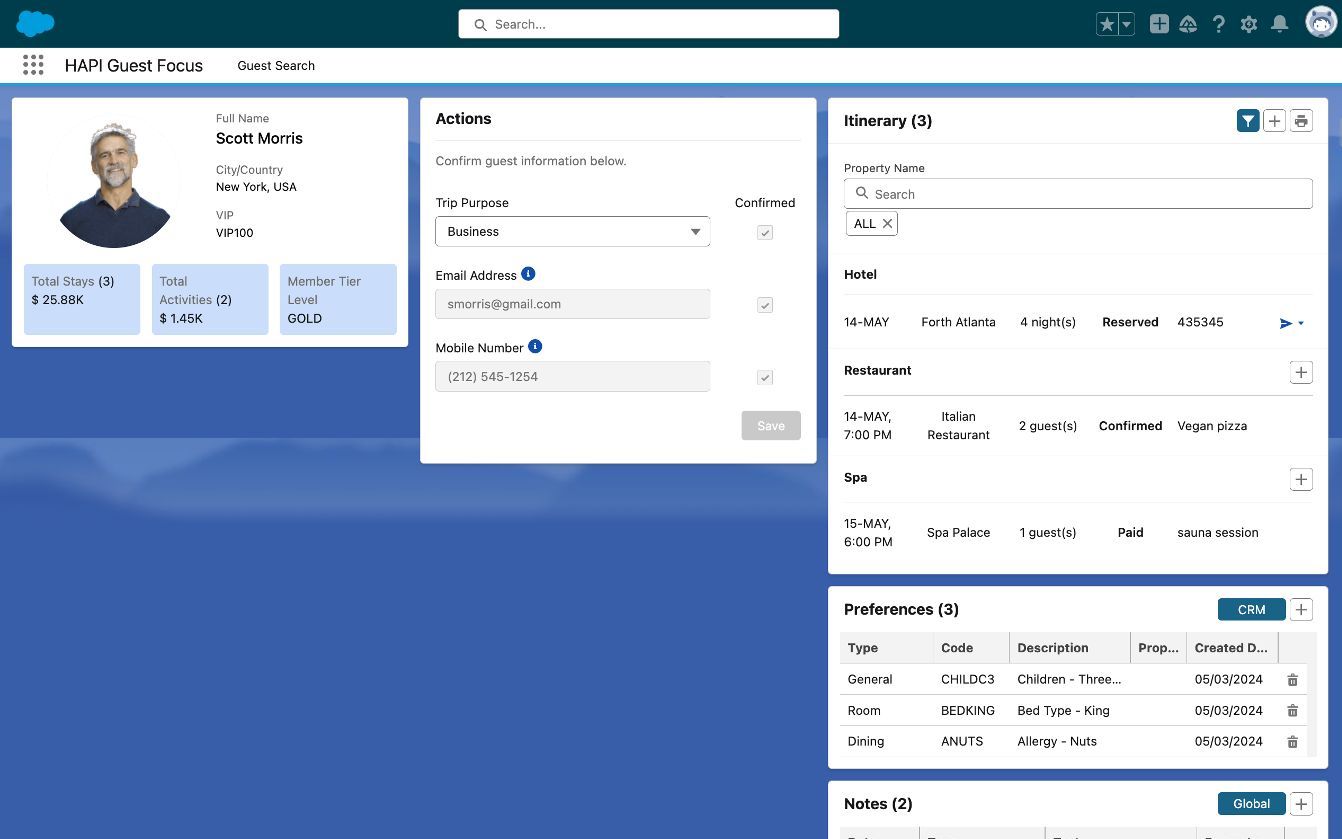This screenshot has height=839, width=1342.
Task: Add a new itinerary item
Action: [1274, 121]
